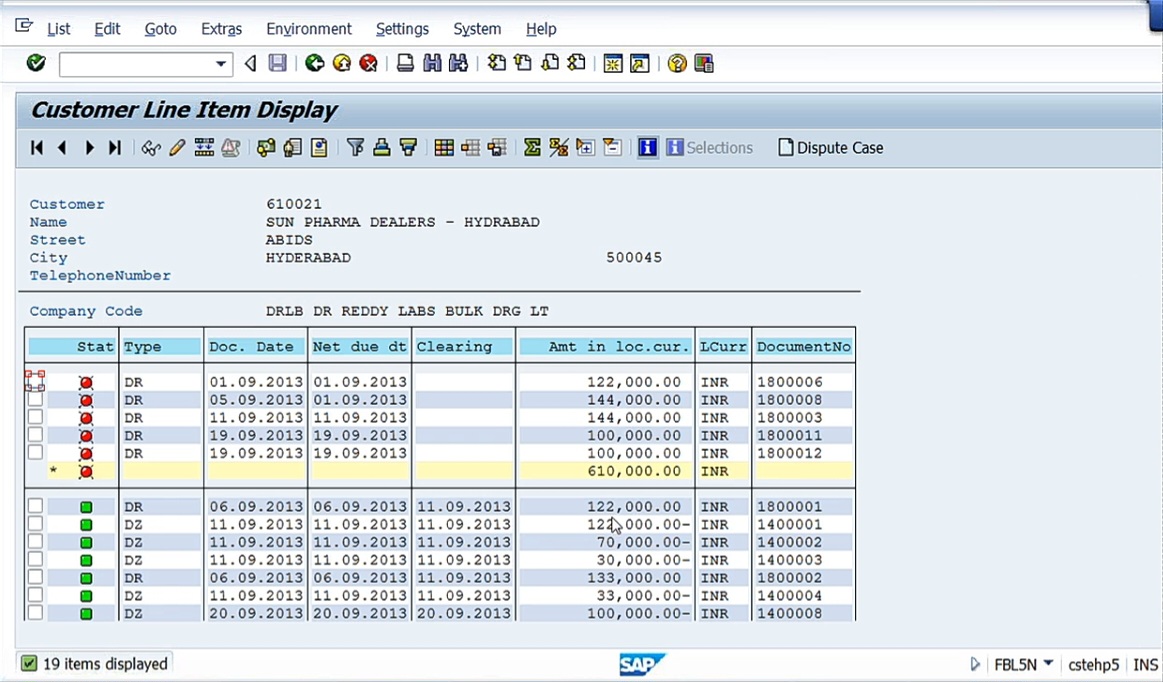Select the Amt in loc.cur. column header
1163x682 pixels.
pos(605,347)
